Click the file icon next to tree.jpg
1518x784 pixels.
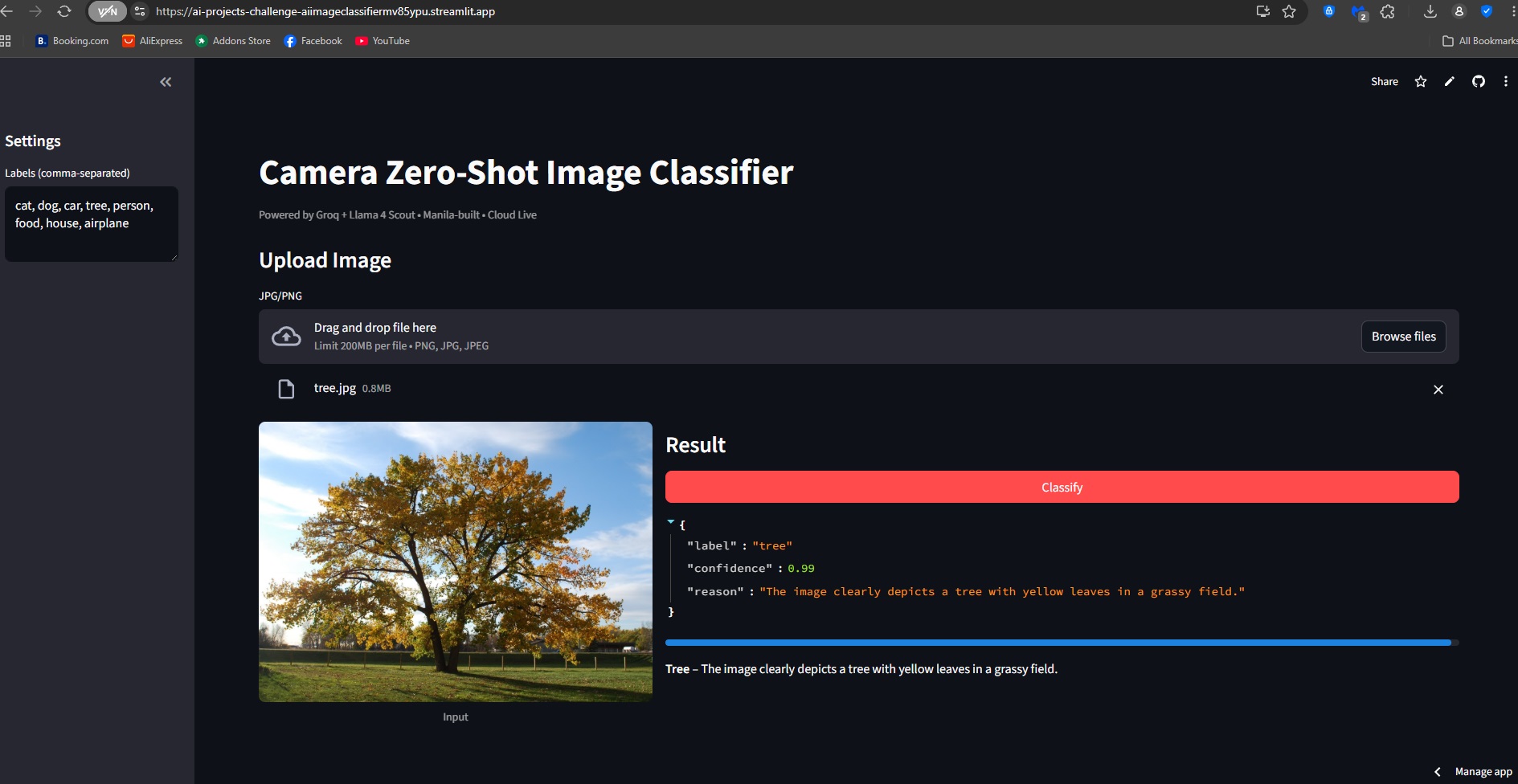[286, 390]
